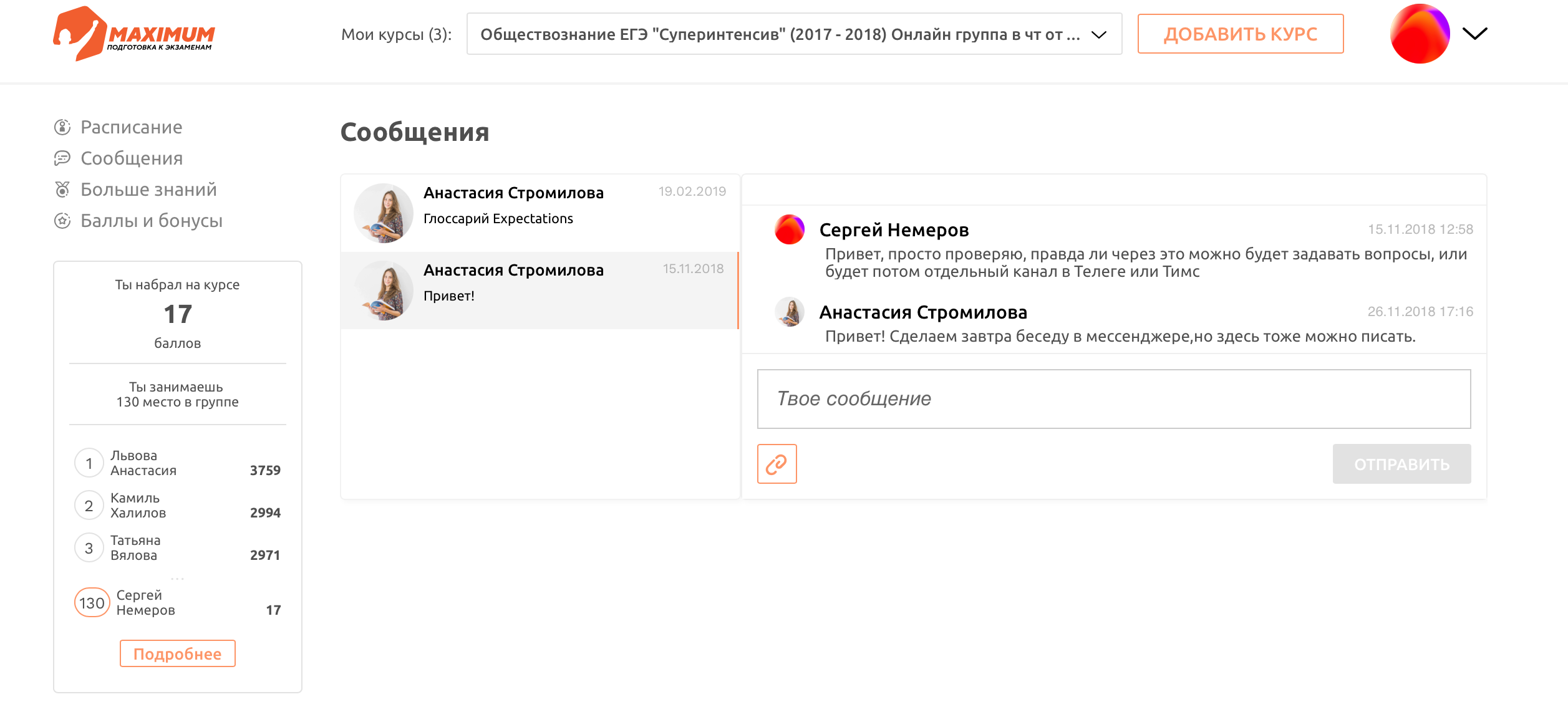The image size is (1568, 712).
Task: Focus the Твое сообщение input field
Action: [x=1113, y=399]
